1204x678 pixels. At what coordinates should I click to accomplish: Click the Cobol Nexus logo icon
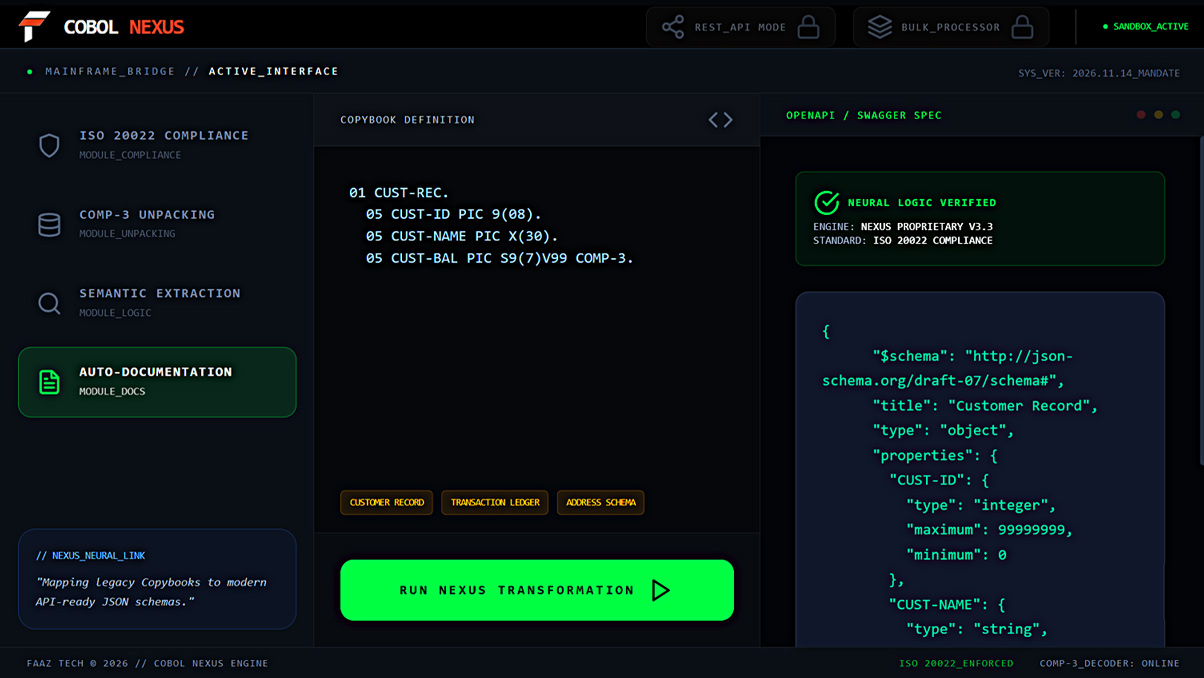click(34, 26)
